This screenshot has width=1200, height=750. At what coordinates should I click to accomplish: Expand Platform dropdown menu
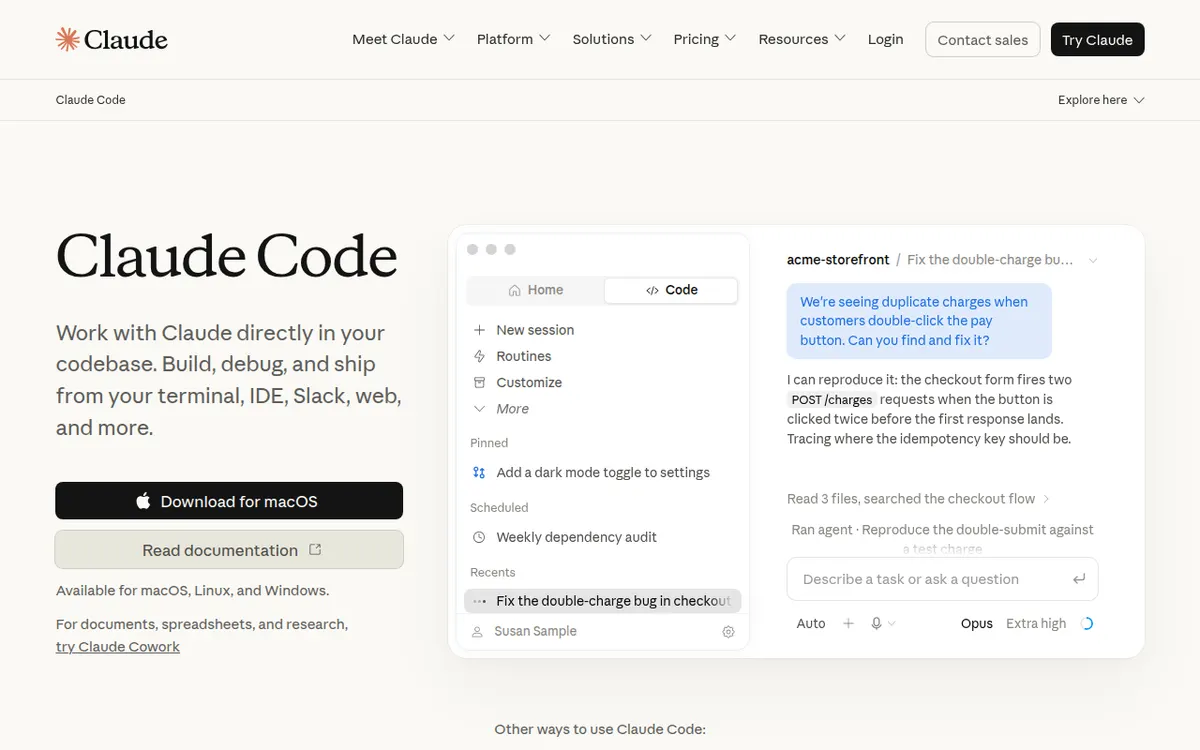[513, 39]
